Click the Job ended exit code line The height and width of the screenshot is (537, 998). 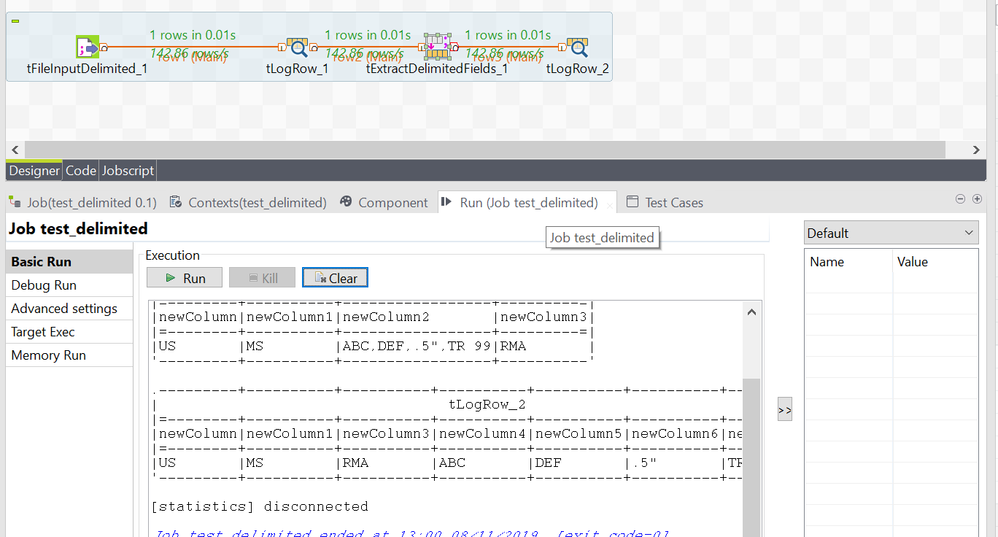pyautogui.click(x=412, y=533)
